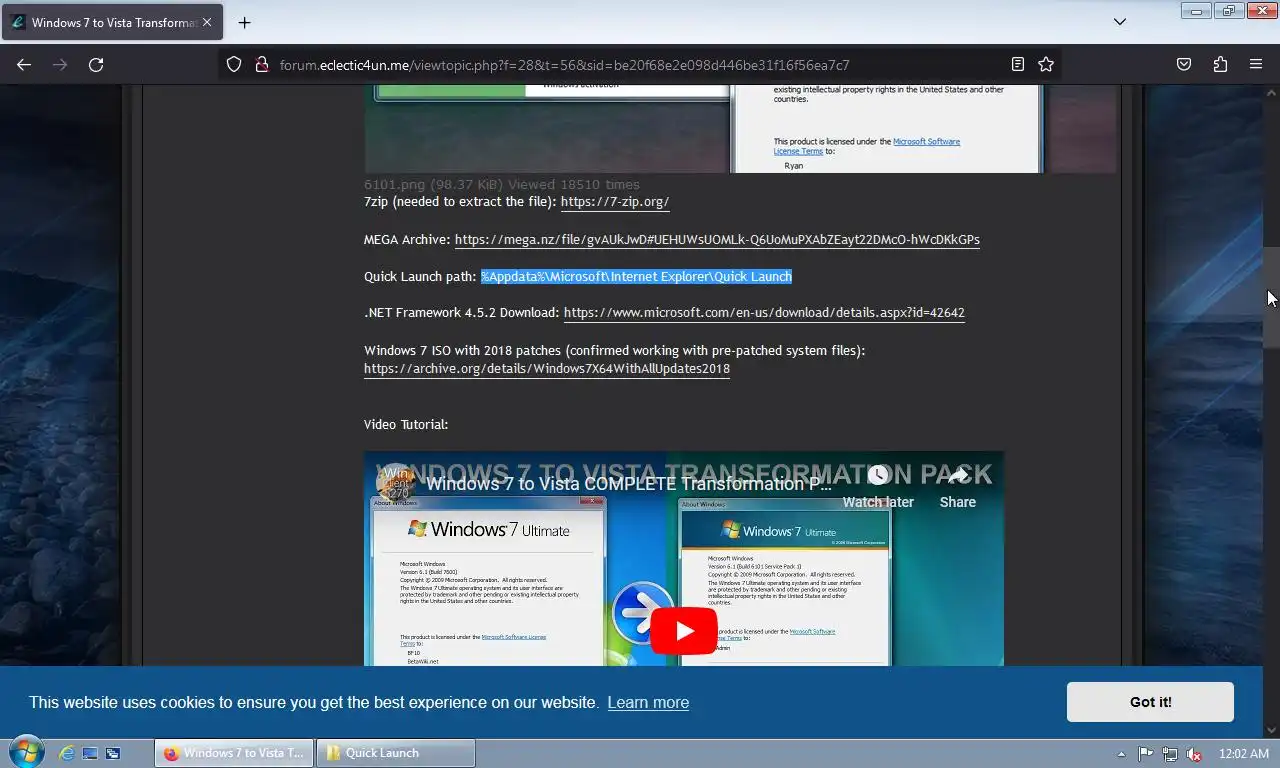Open the .NET Framework 4.5.2 Microsoft download link
This screenshot has height=768, width=1280.
click(x=764, y=313)
